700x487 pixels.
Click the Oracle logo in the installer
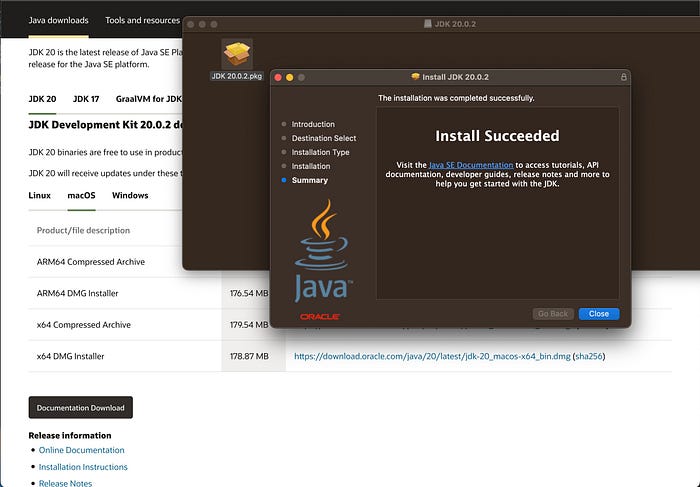tap(320, 316)
